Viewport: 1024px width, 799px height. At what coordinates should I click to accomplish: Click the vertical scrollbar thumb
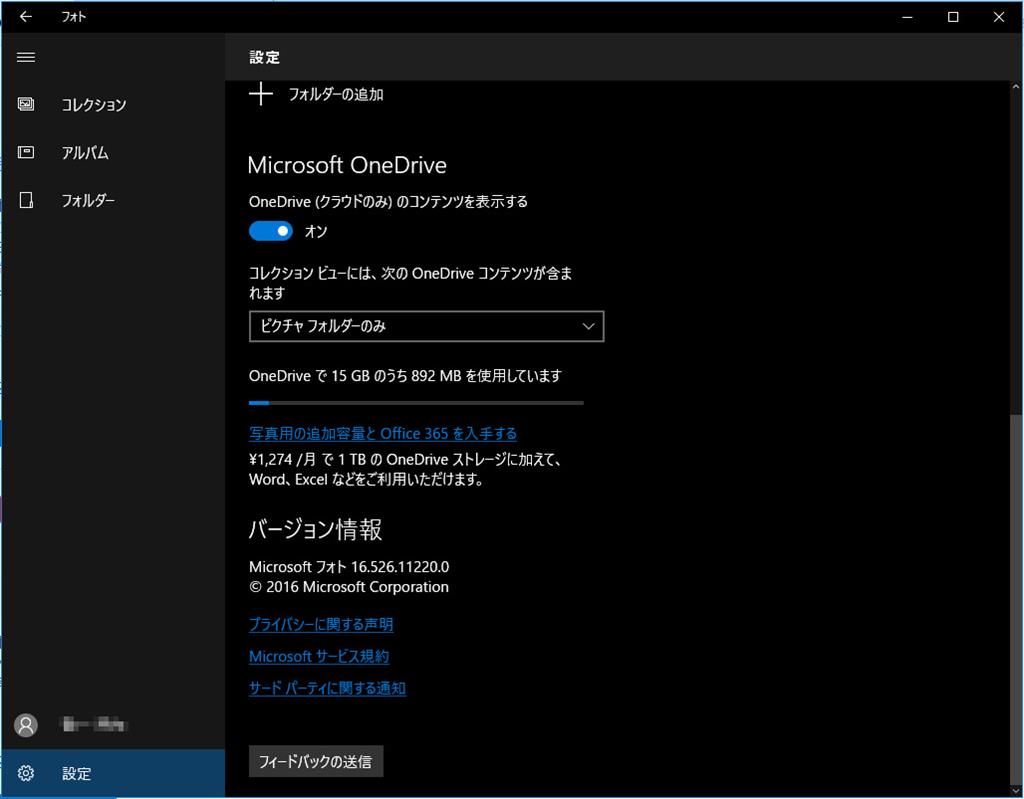pos(1016,598)
